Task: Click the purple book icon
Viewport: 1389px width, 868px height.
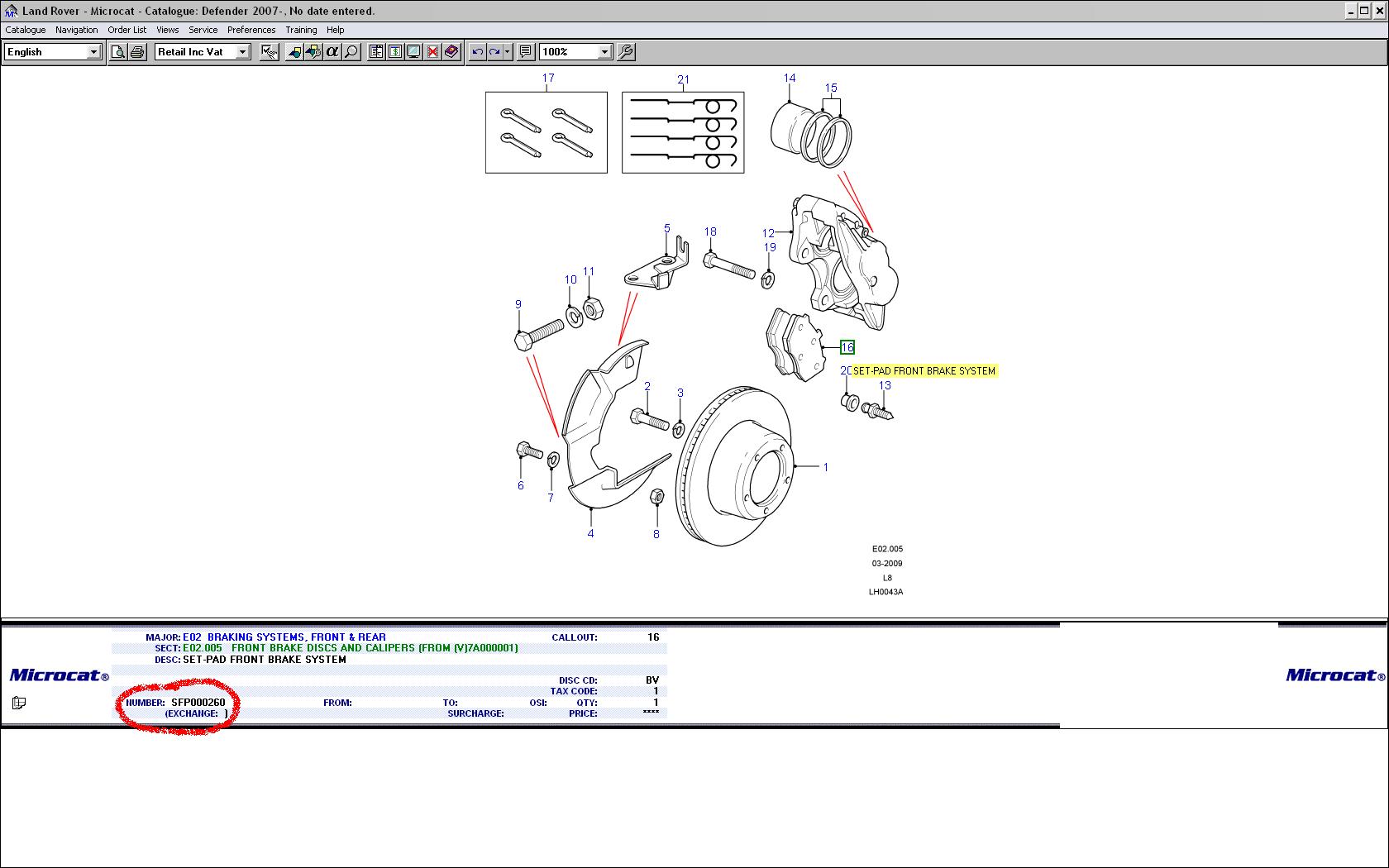Action: click(451, 52)
